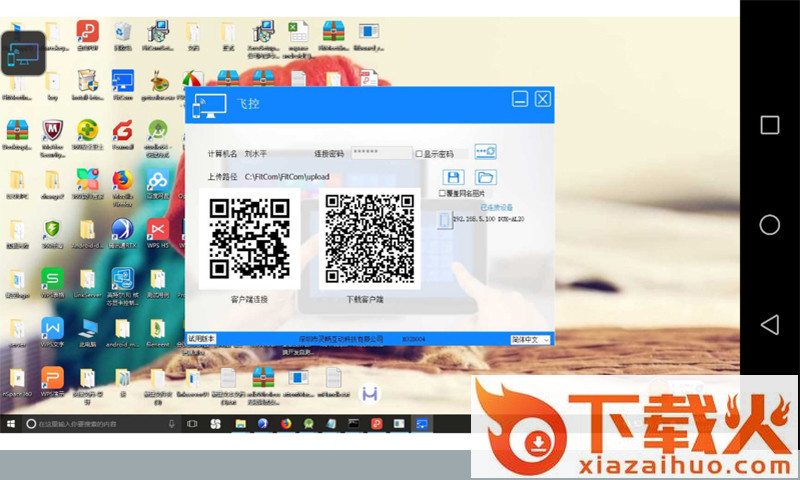Click the 客户端连接 QR code
This screenshot has height=480, width=800.
[249, 239]
